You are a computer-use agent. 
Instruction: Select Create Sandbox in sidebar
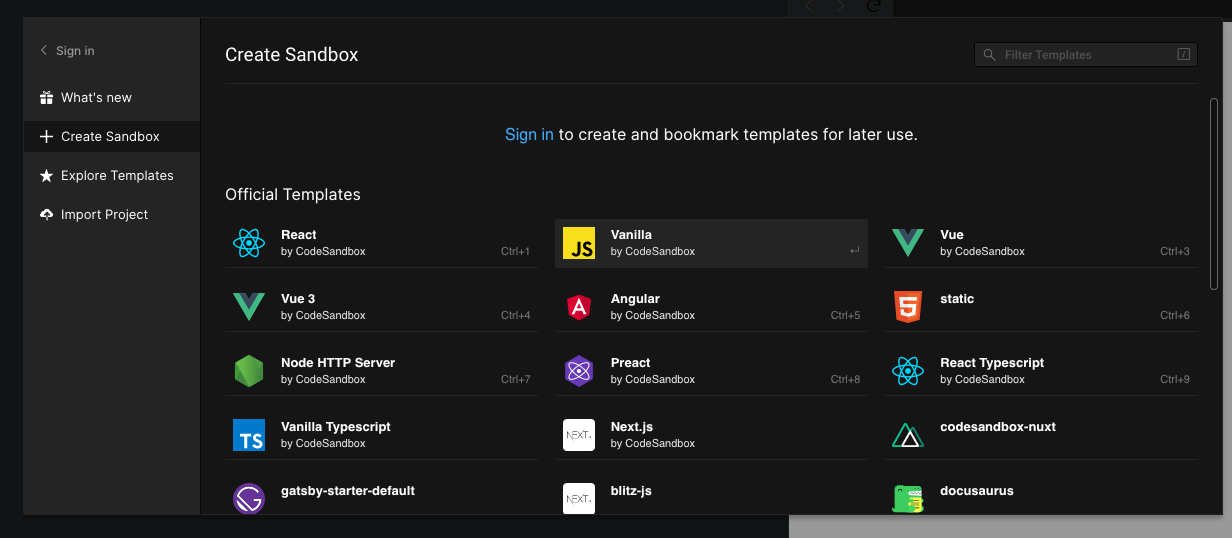(x=110, y=137)
